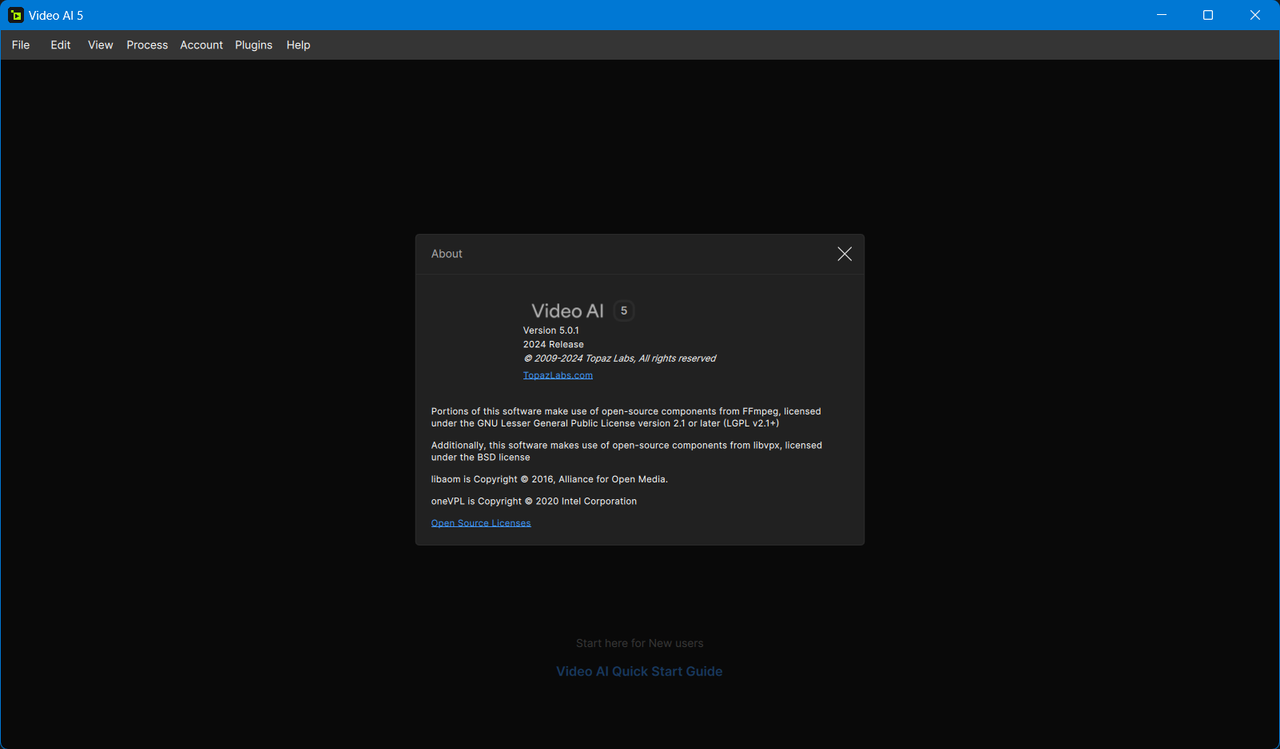Open the Process menu
Image resolution: width=1280 pixels, height=749 pixels.
tap(146, 44)
